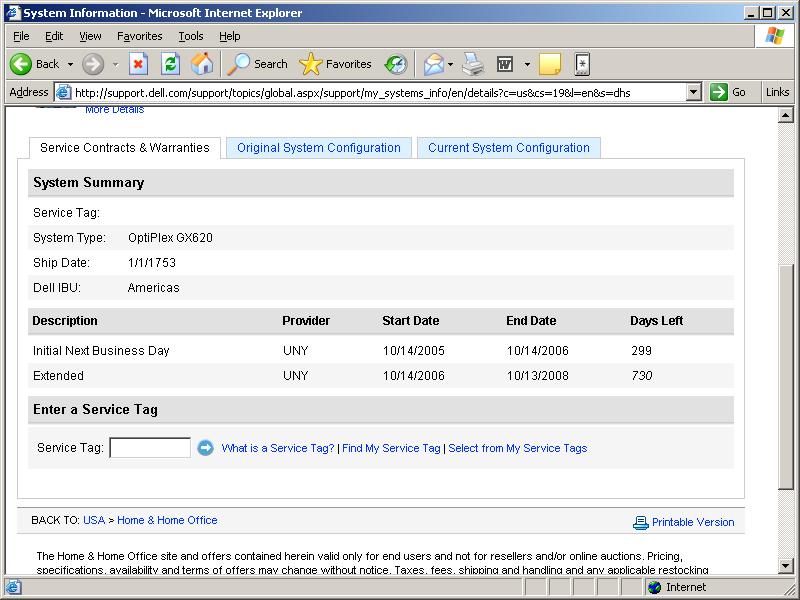The width and height of the screenshot is (800, 600).
Task: Open Favorites star icon
Action: pos(310,64)
